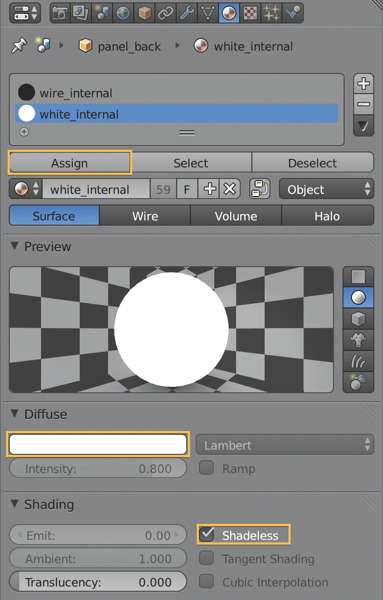Click the Translucency value slider
Screen dimensions: 383x600
click(98, 582)
